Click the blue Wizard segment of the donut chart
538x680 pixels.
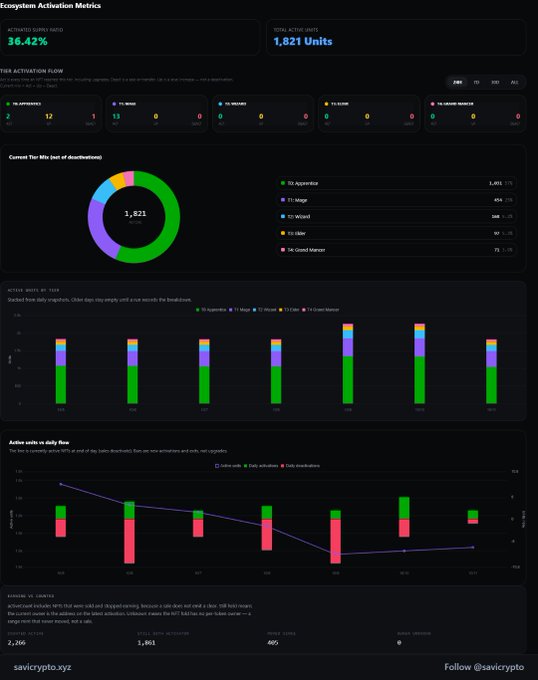(103, 191)
